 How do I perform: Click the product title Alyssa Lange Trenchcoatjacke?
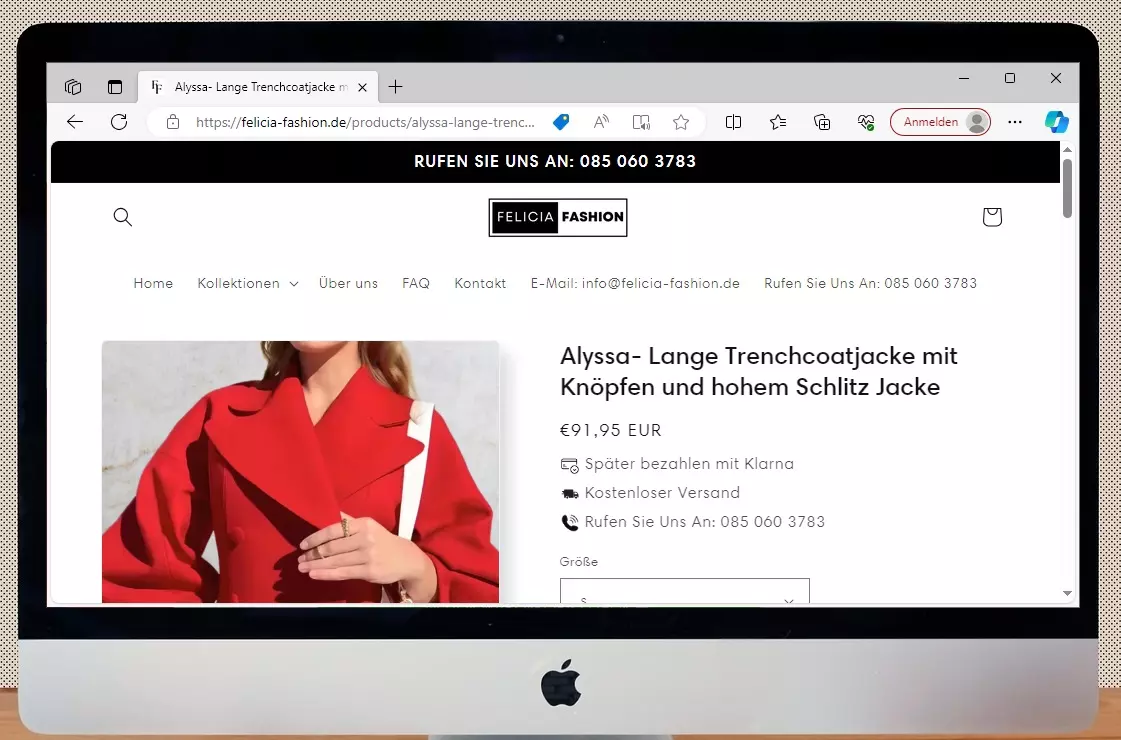[x=759, y=371]
